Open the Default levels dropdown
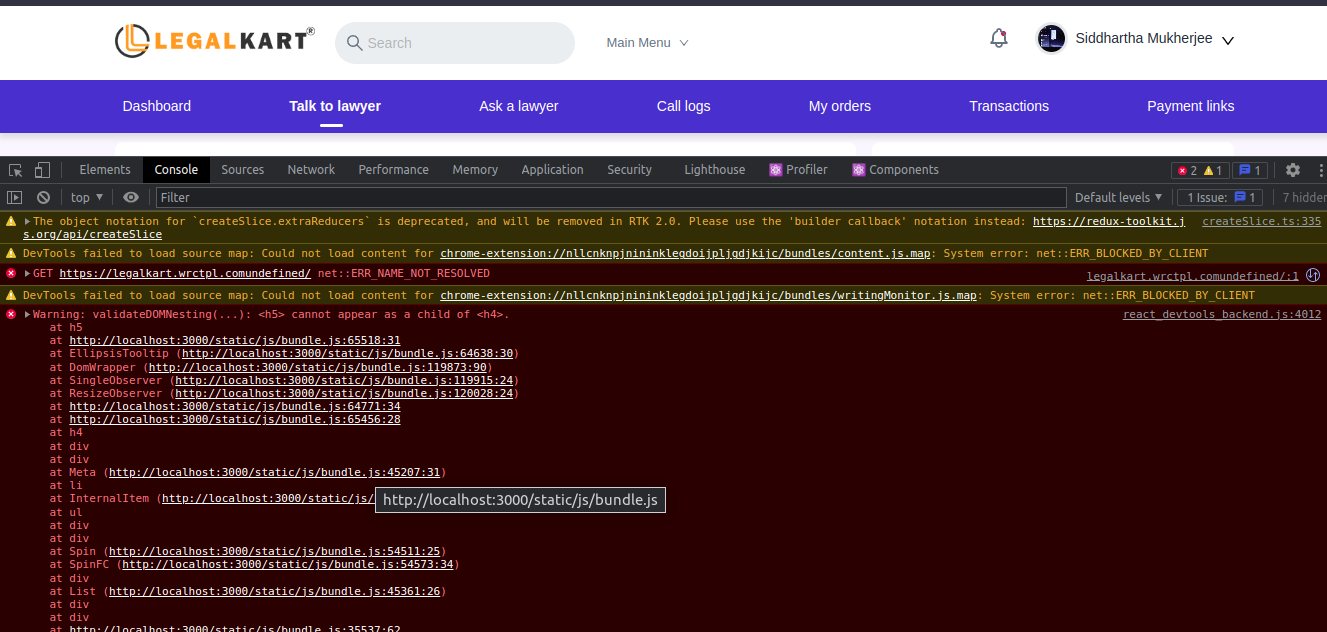 (x=1118, y=198)
